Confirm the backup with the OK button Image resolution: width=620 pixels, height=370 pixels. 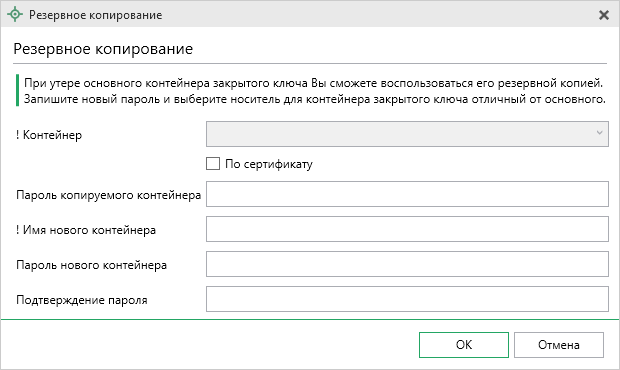point(464,345)
